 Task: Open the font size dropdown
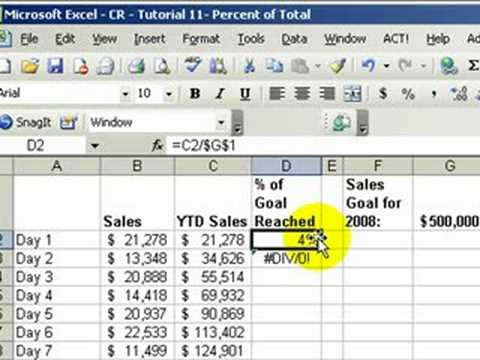169,94
